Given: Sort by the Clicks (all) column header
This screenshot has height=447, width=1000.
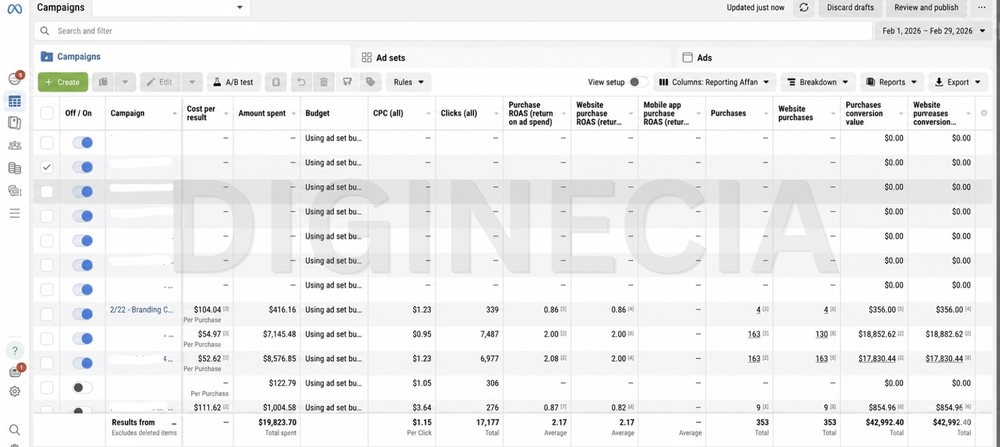Looking at the screenshot, I should [x=469, y=114].
